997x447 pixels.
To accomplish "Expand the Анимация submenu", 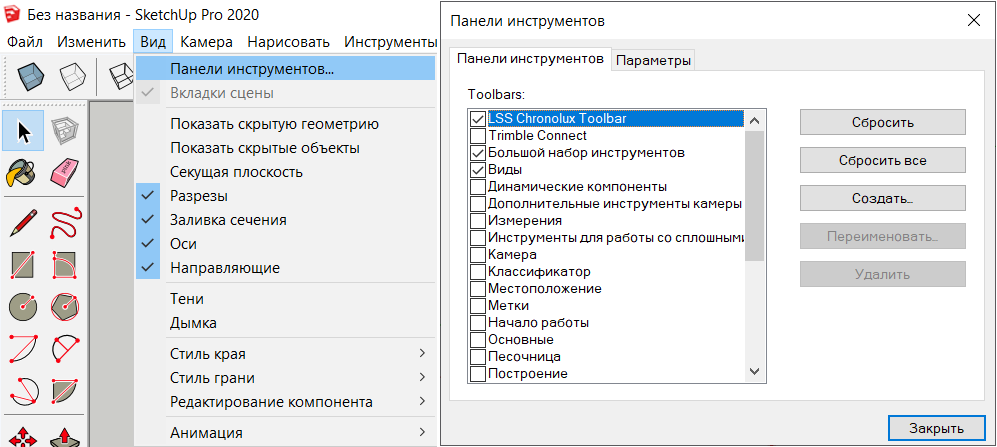I will [285, 433].
